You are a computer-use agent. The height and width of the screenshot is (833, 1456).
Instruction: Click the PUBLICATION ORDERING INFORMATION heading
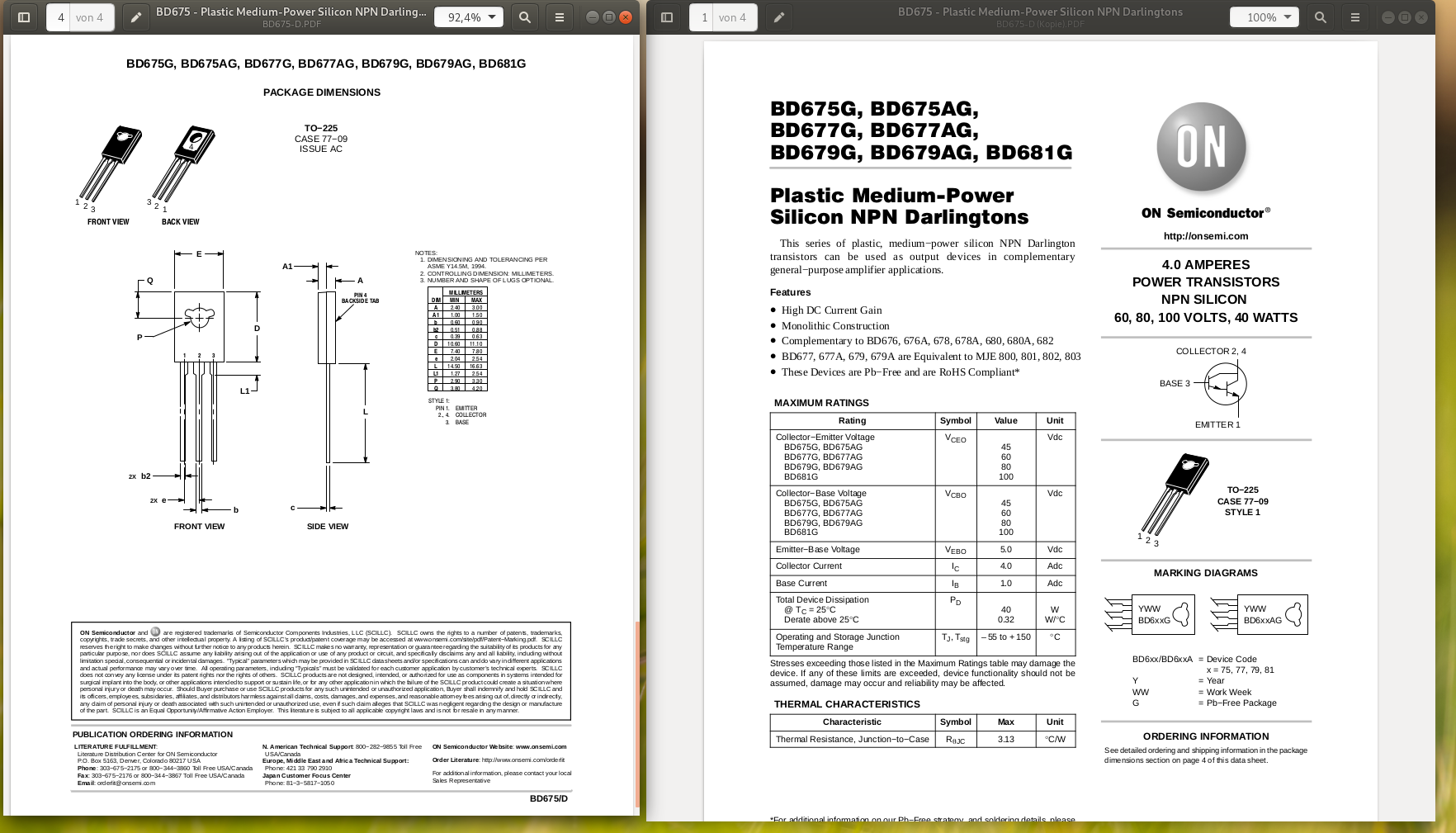coord(153,735)
